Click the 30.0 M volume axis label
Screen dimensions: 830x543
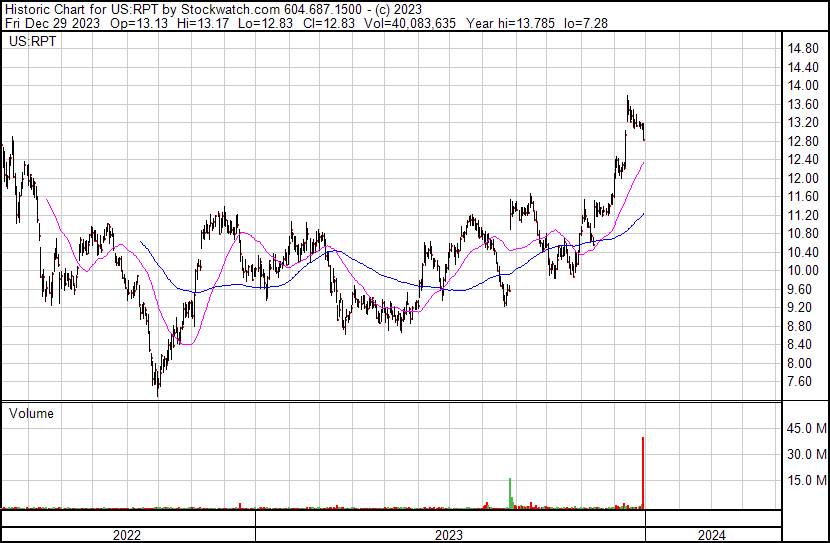806,454
